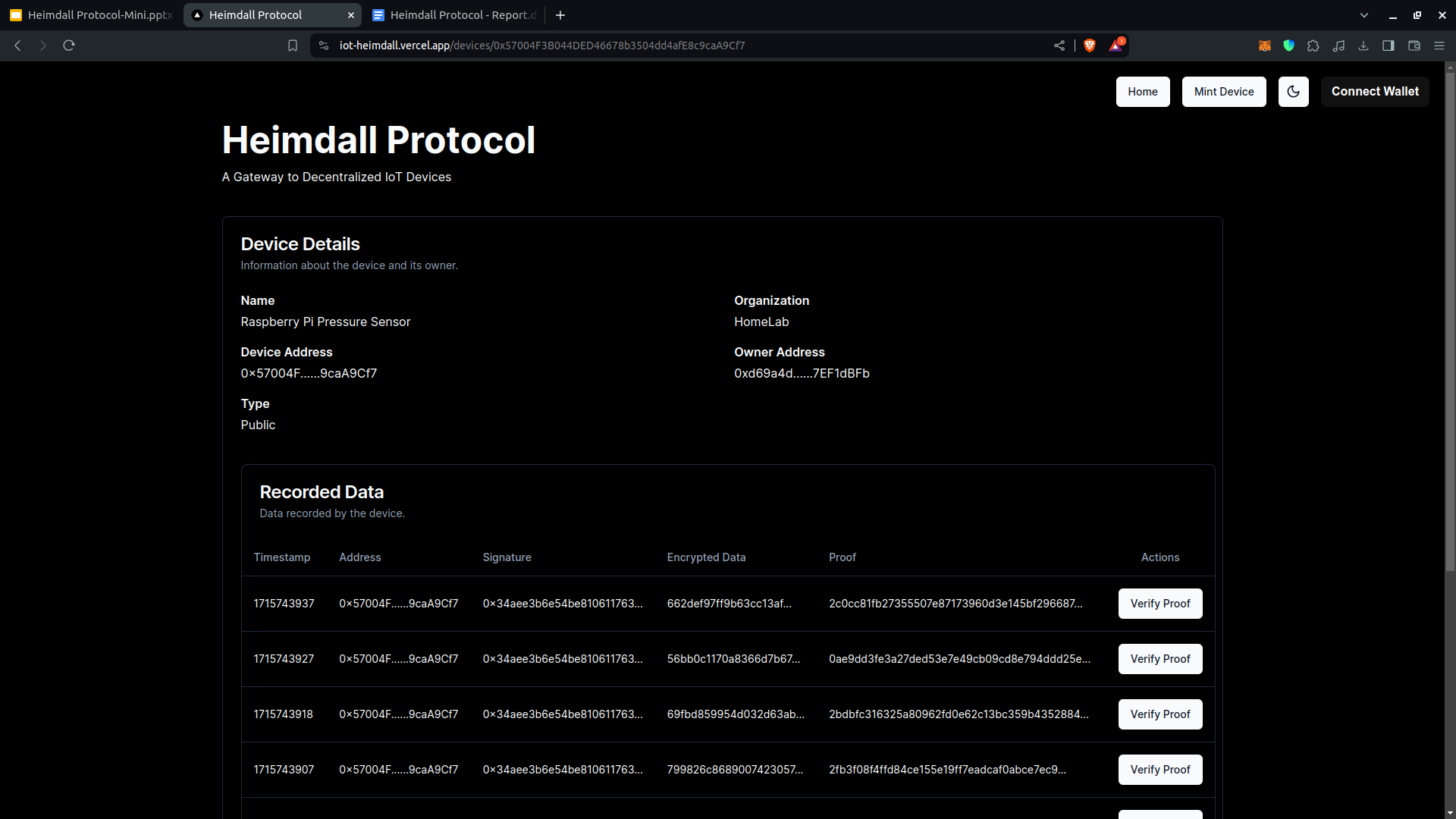Click the MetaMask fox extension icon

pos(1264,45)
